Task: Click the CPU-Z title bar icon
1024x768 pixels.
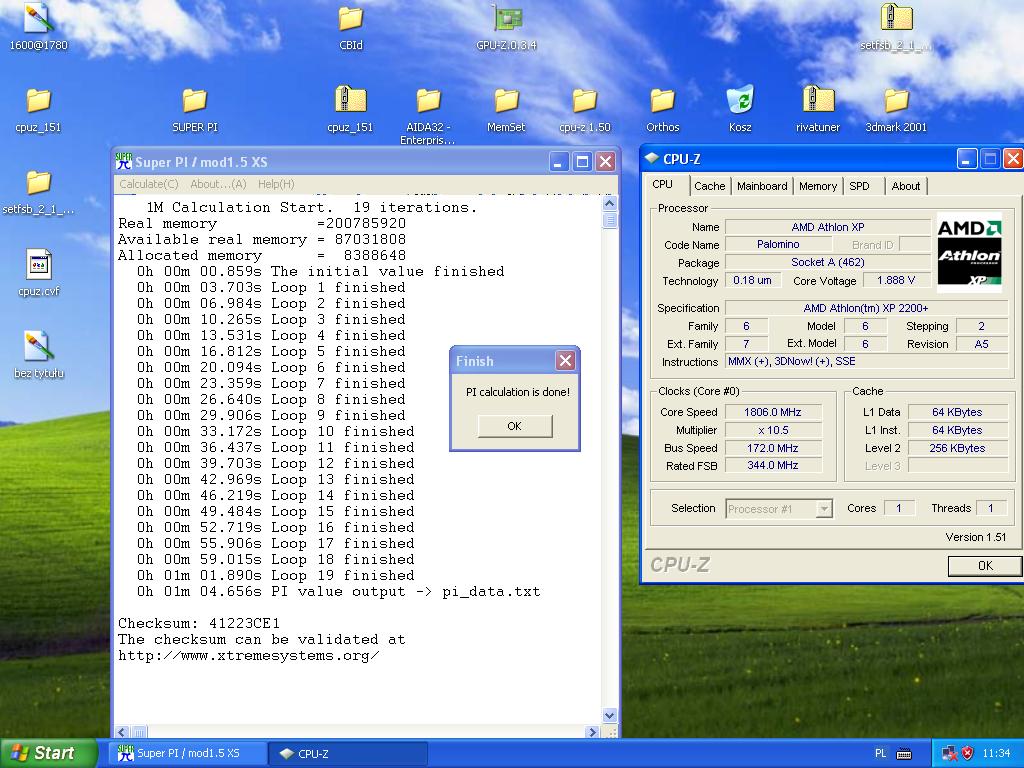Action: pos(652,159)
